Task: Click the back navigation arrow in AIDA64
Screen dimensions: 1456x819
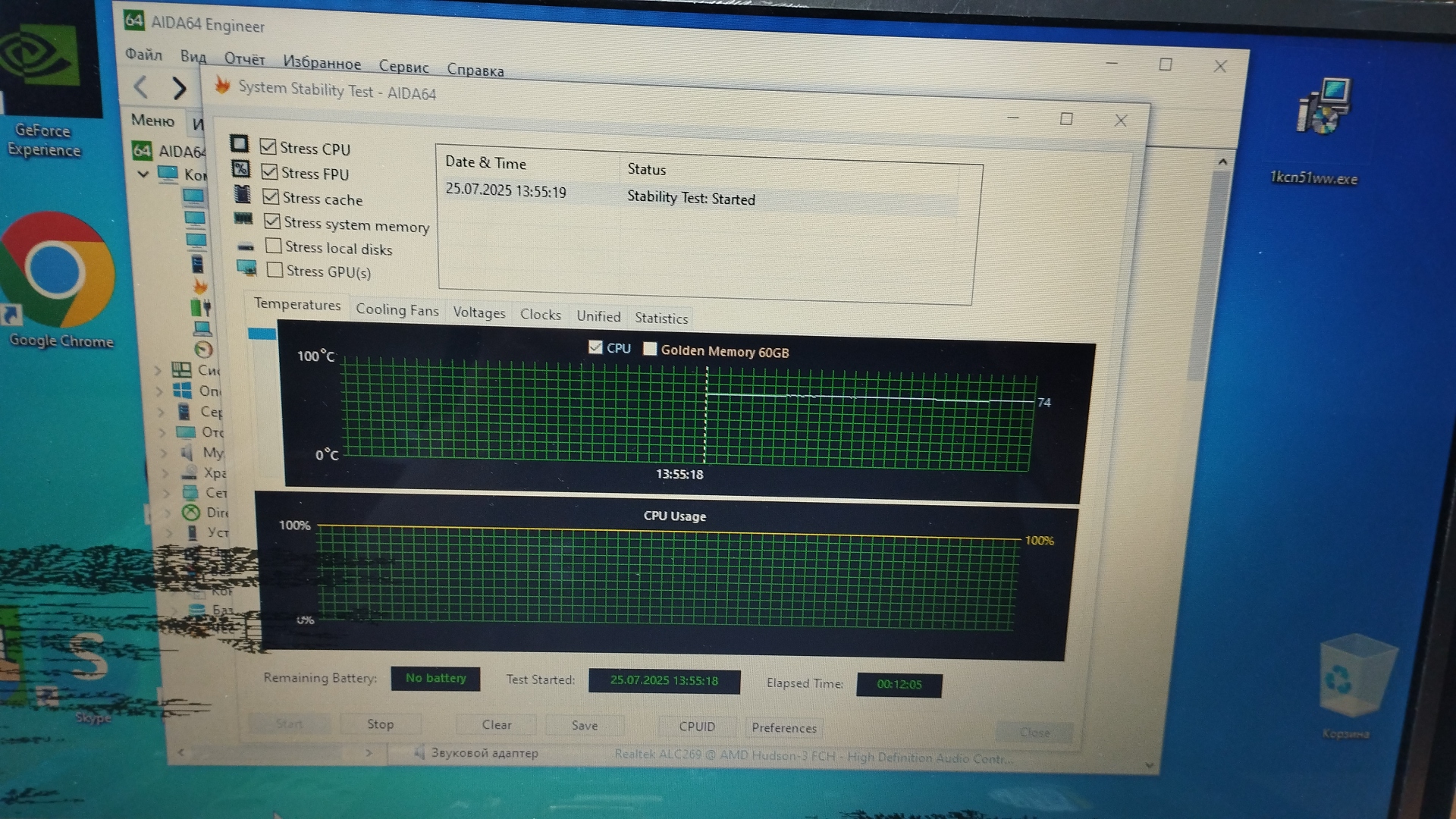Action: pos(141,87)
